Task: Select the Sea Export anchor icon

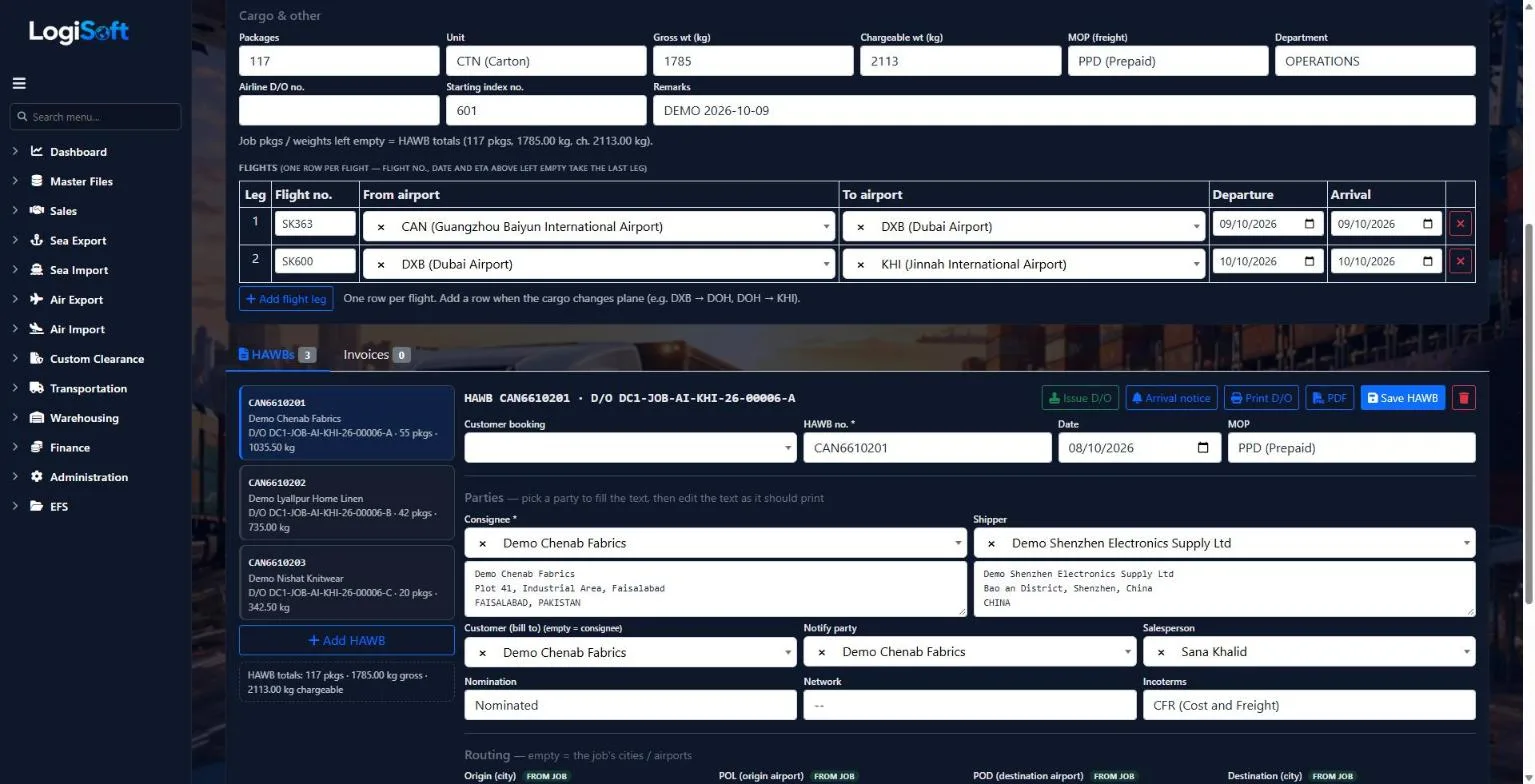Action: pos(37,241)
